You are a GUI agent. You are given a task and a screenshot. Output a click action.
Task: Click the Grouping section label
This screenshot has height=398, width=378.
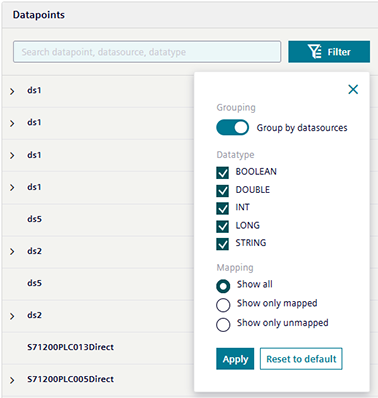[x=236, y=107]
